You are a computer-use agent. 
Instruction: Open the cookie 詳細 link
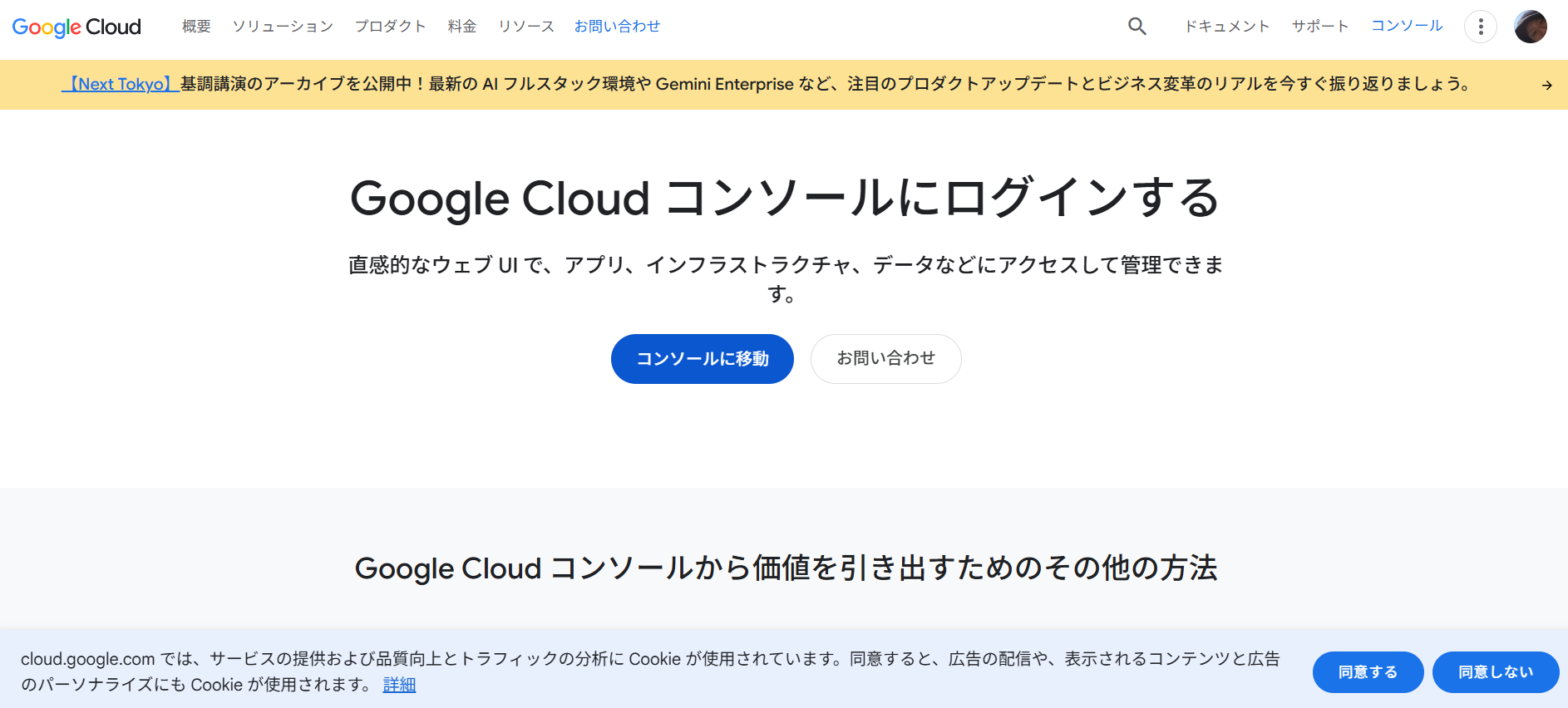point(399,685)
